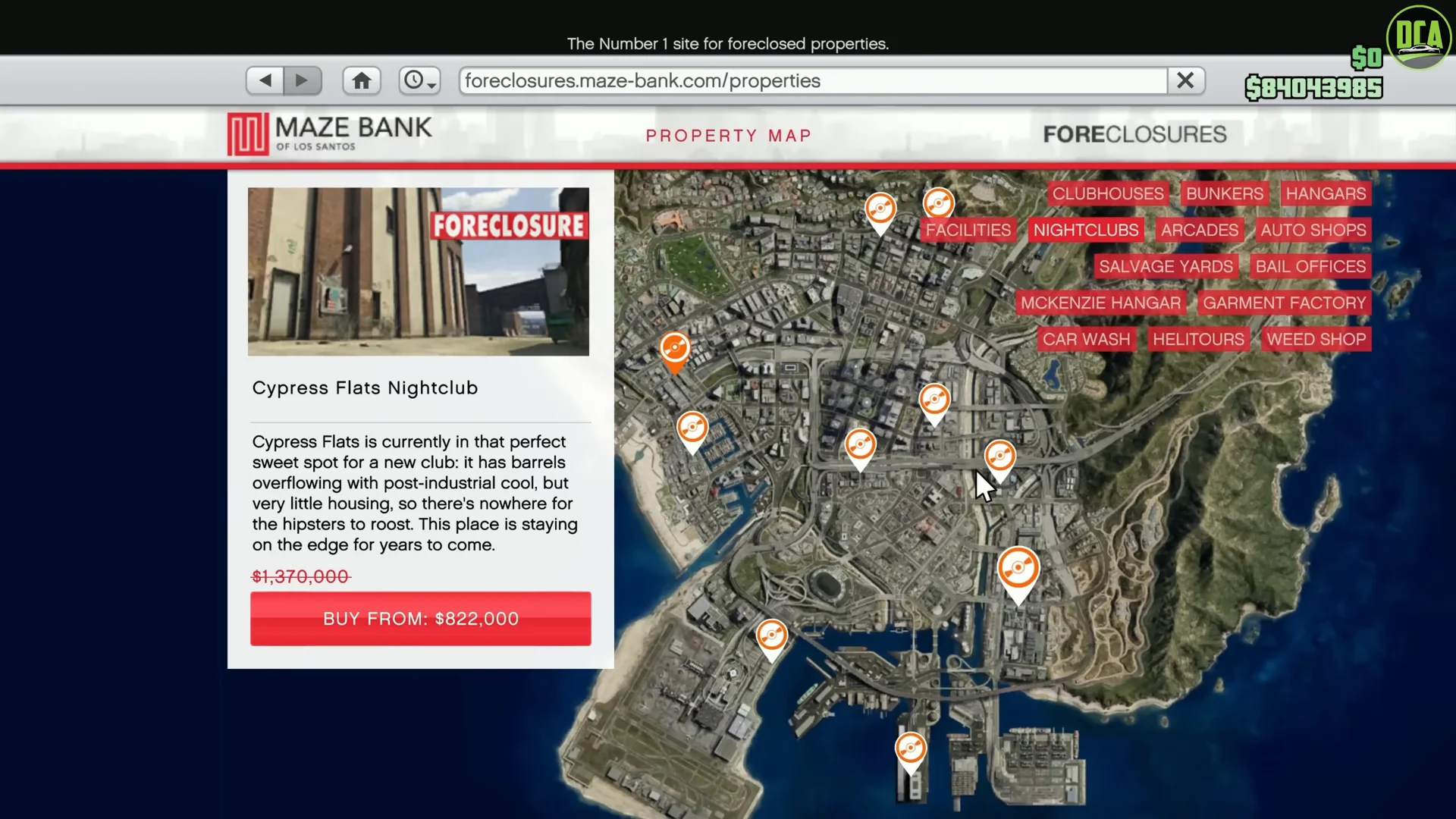Show Salvage Yards on the map
Viewport: 1456px width, 819px height.
tap(1166, 266)
